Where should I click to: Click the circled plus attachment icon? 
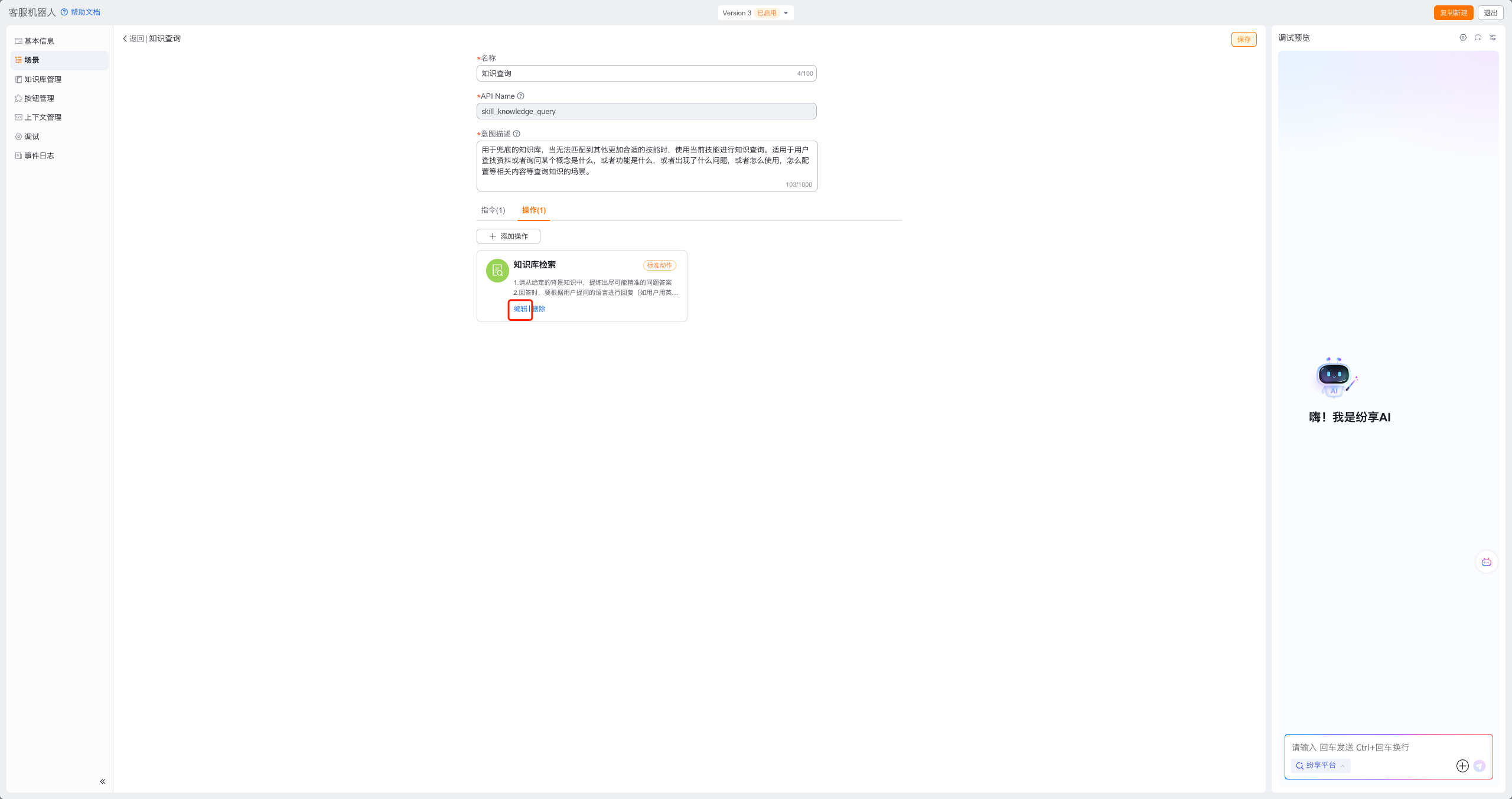click(x=1462, y=766)
